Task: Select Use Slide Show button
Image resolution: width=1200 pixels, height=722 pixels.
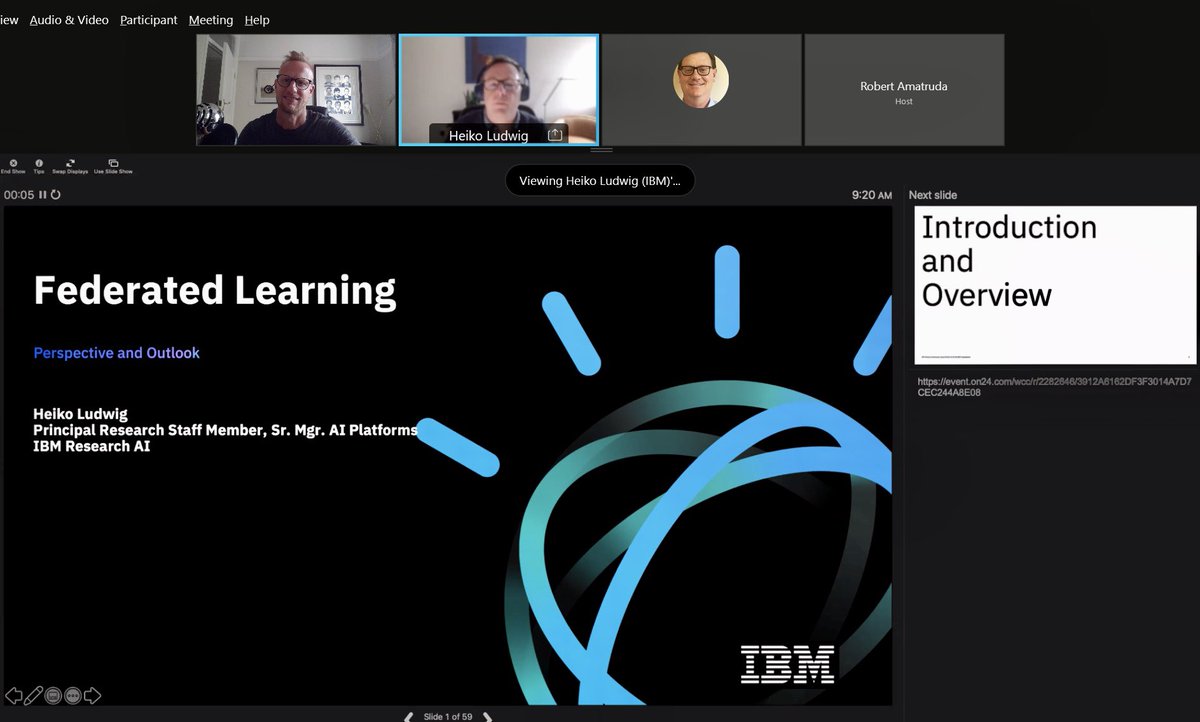Action: coord(113,166)
